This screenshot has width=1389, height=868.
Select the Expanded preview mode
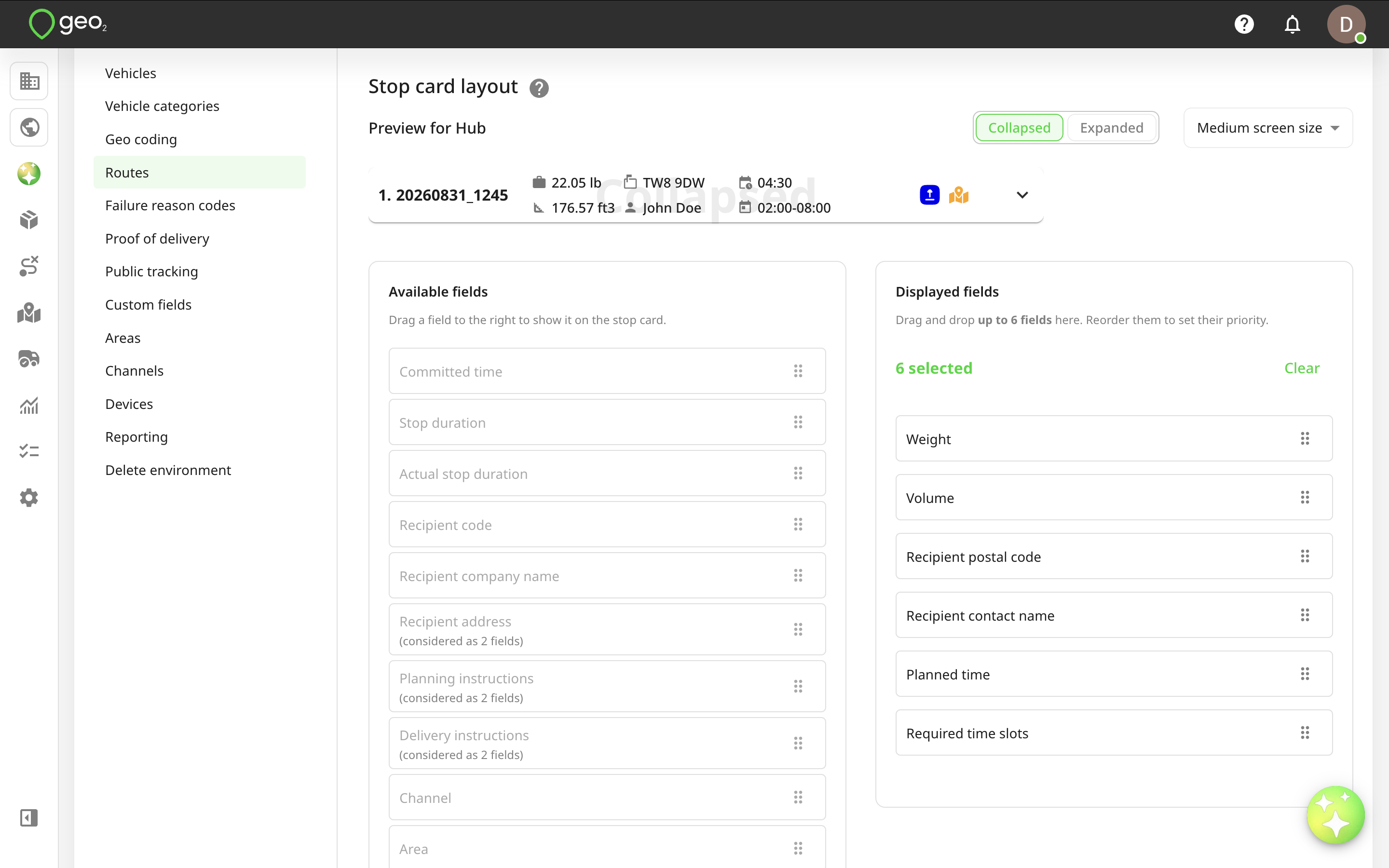tap(1111, 127)
